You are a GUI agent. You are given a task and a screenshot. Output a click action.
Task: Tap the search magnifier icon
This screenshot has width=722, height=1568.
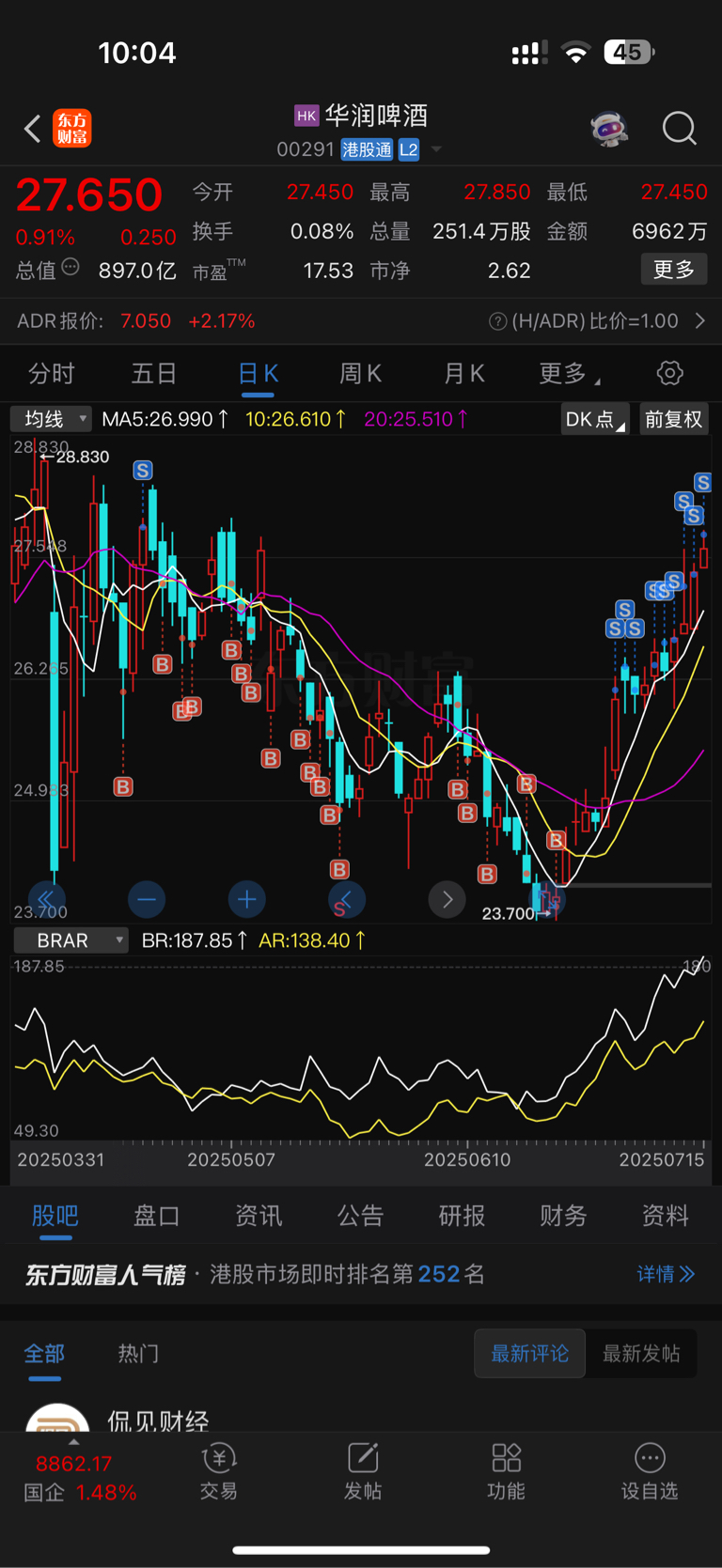[679, 128]
